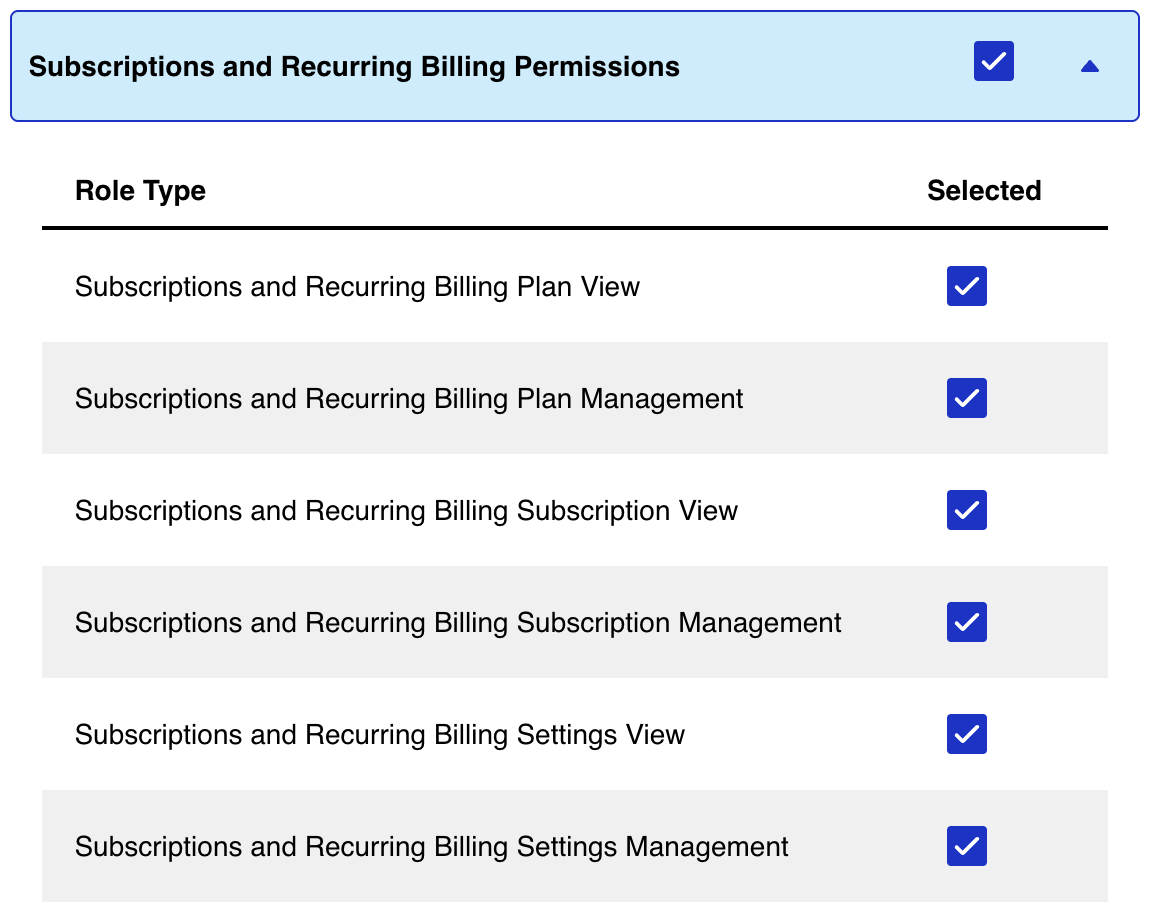Uncheck the Subscription Management checkbox

966,622
